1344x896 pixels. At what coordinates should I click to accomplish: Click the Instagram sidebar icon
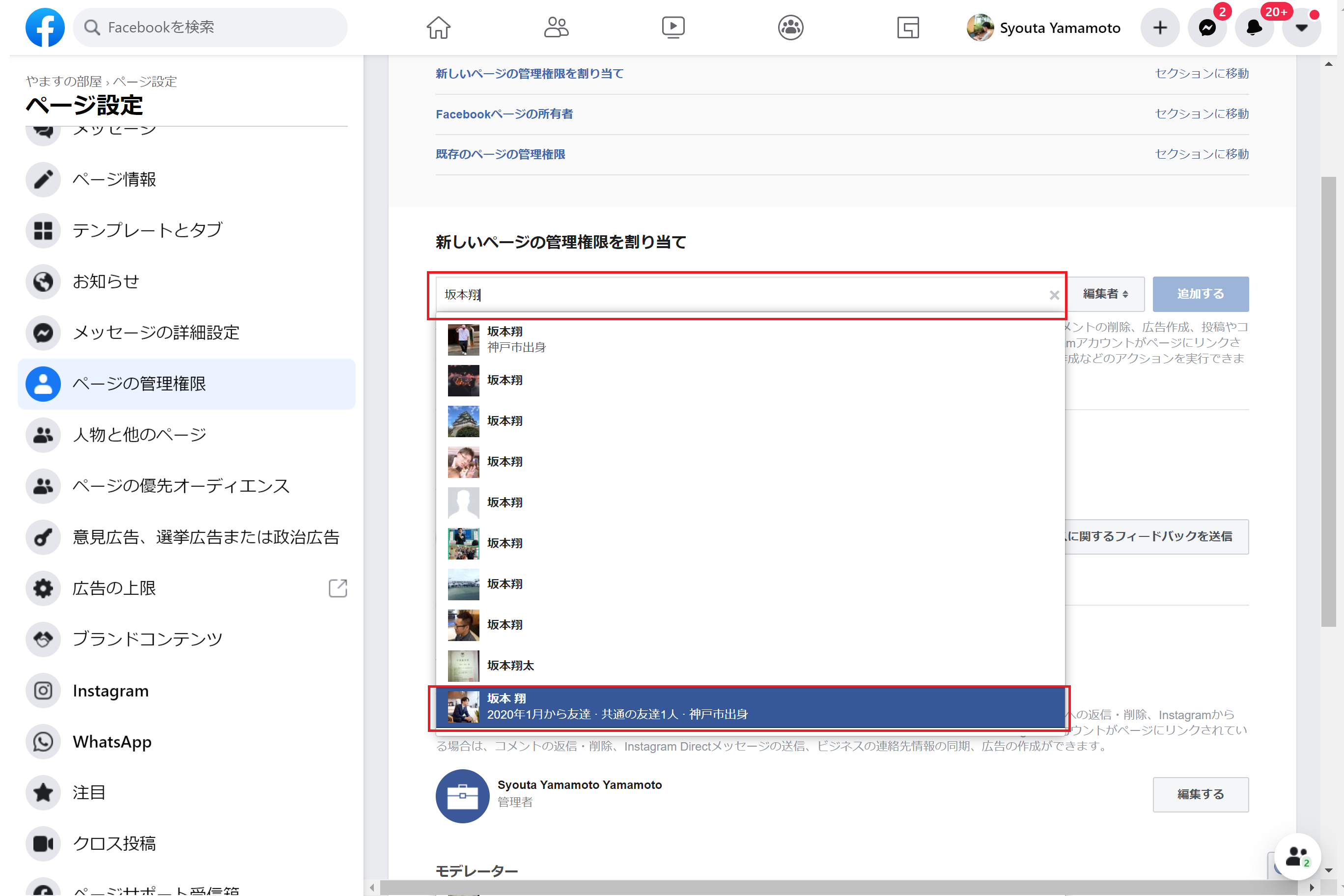pos(43,690)
